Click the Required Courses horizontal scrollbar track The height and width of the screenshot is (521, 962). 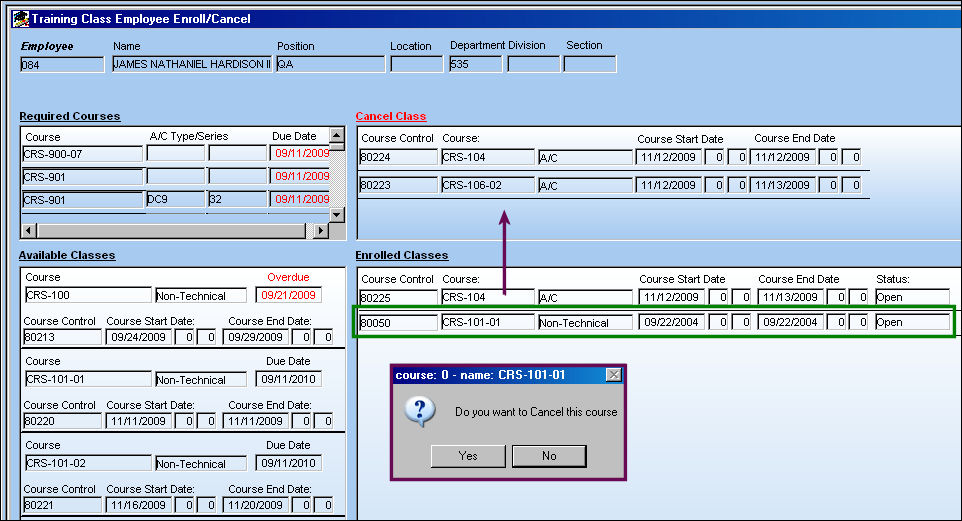172,231
